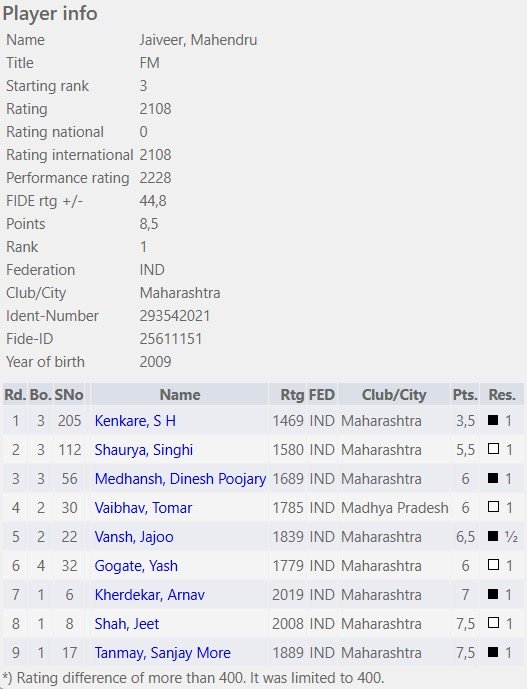Viewport: 527px width, 689px height.
Task: Open Vansh, Jajoo player link
Action: [x=134, y=537]
